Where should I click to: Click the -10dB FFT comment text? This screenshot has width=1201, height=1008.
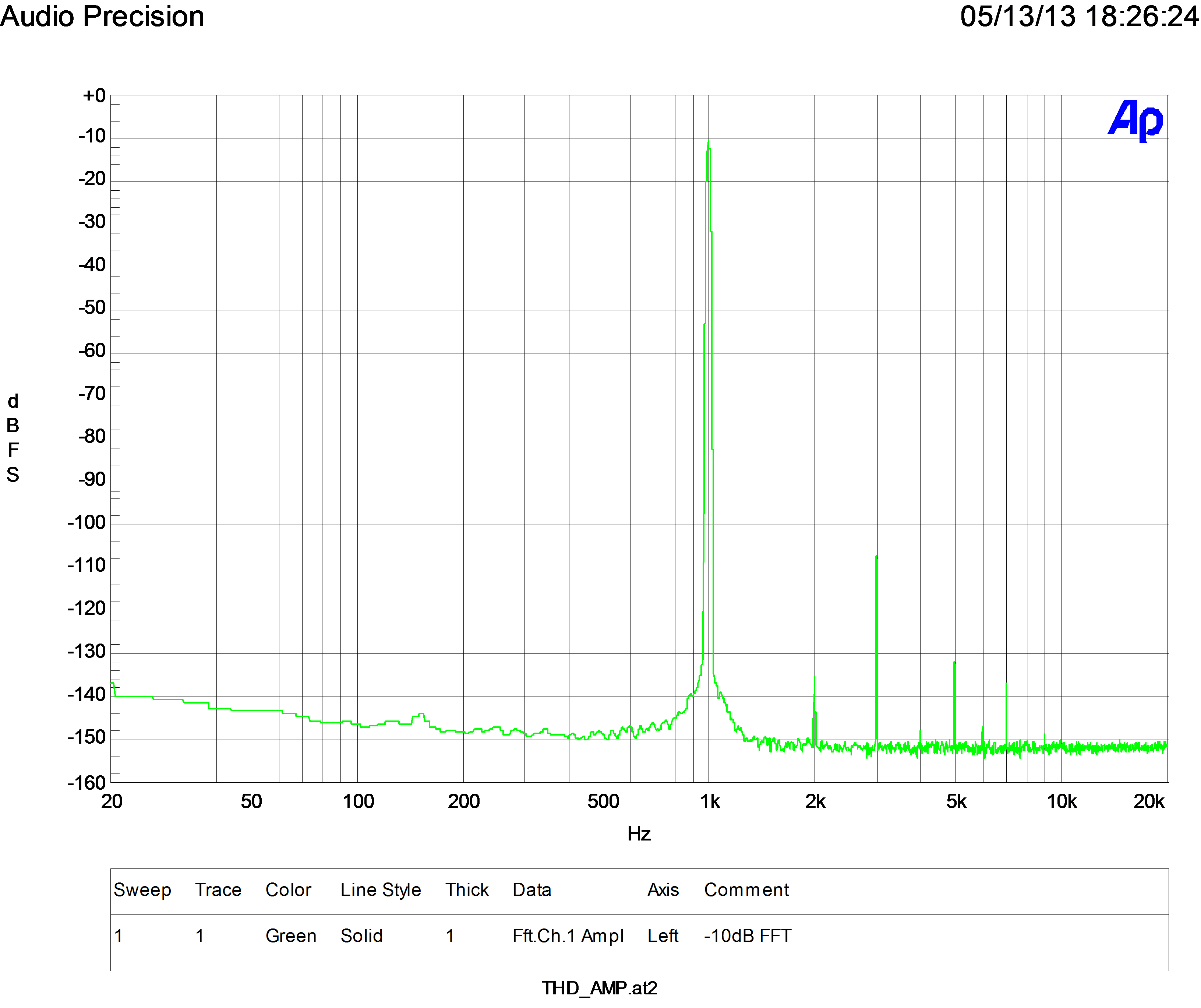click(x=748, y=936)
